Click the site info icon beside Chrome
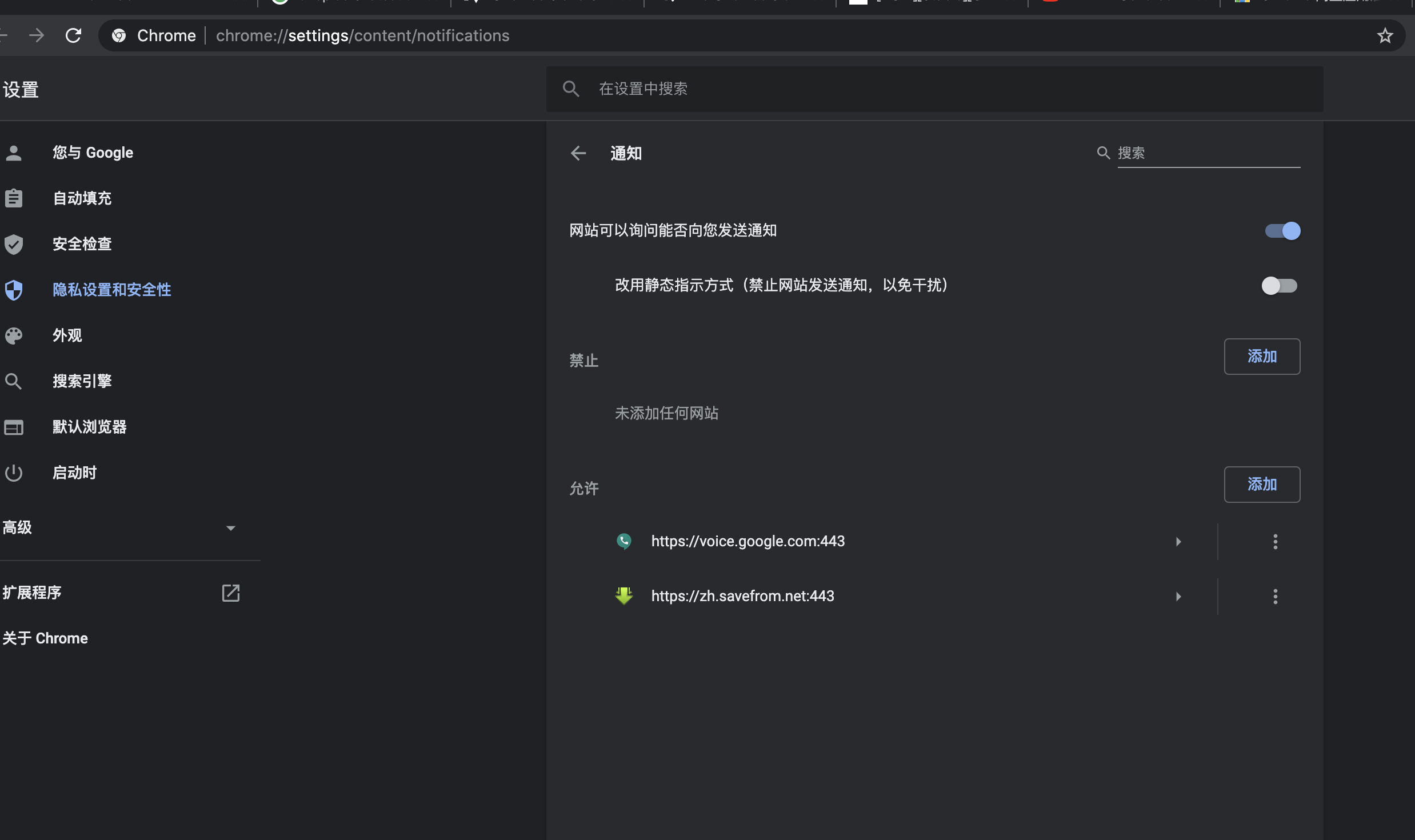Viewport: 1415px width, 840px height. pos(119,36)
